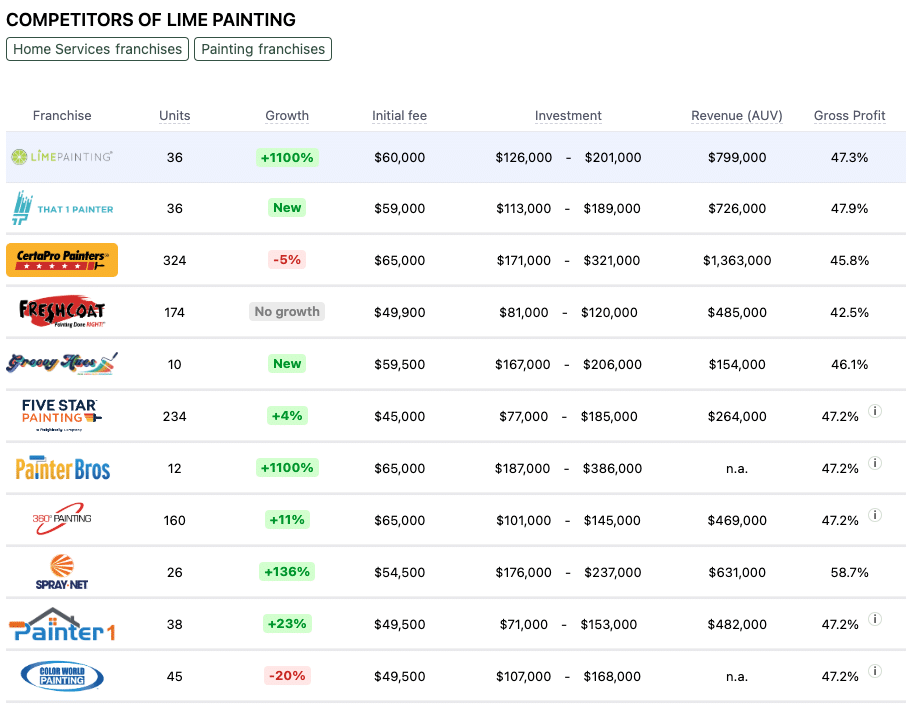The height and width of the screenshot is (723, 914).
Task: Click the $71,000 investment lower value
Action: (523, 624)
